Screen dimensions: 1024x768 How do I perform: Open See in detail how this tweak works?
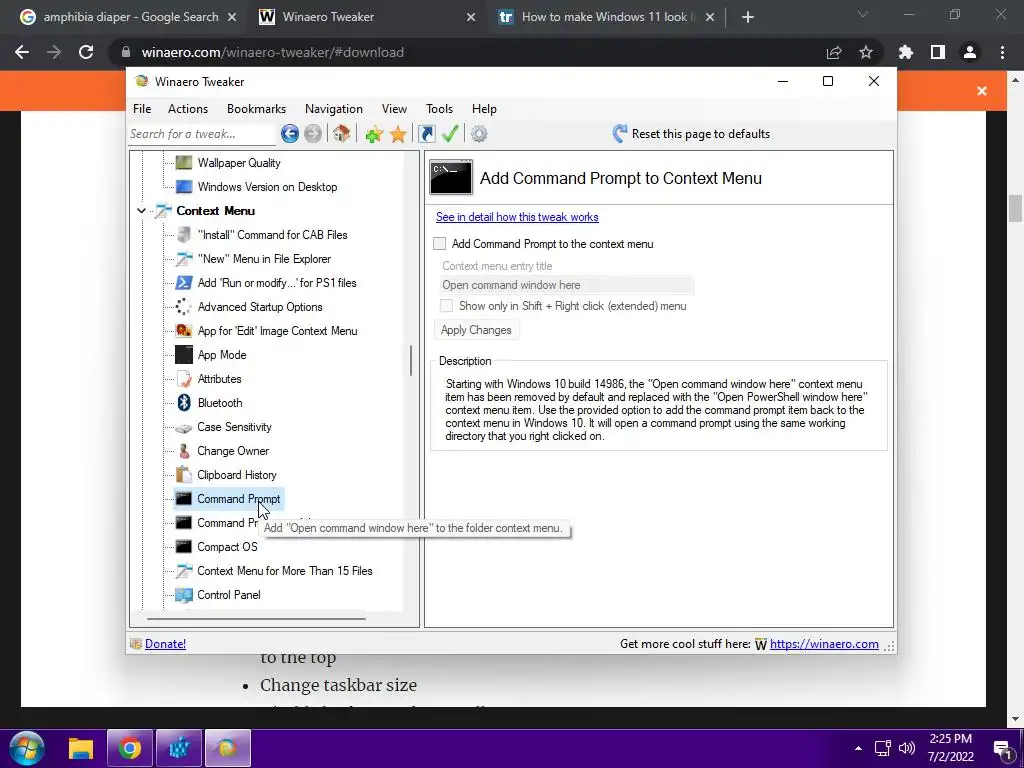coord(517,217)
